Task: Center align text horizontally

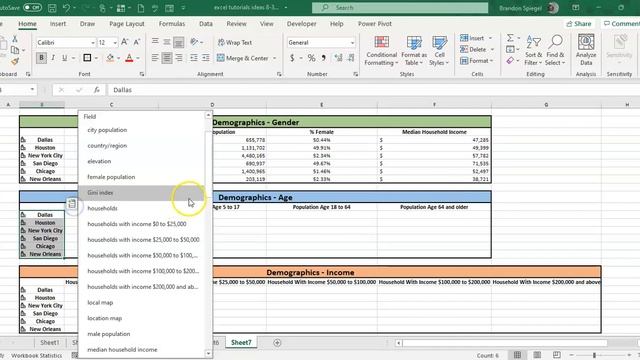Action: (167, 58)
